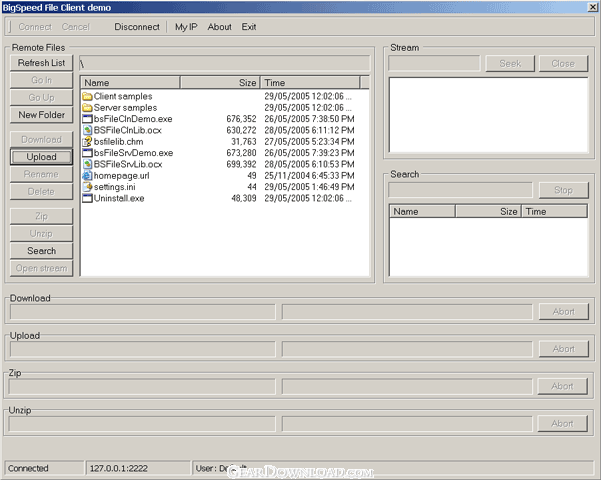The image size is (601, 480).
Task: Click the Go Up button
Action: 41,97
